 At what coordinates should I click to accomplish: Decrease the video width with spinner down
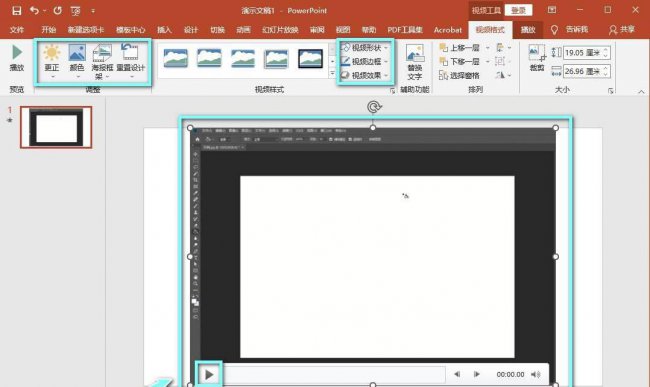(606, 74)
